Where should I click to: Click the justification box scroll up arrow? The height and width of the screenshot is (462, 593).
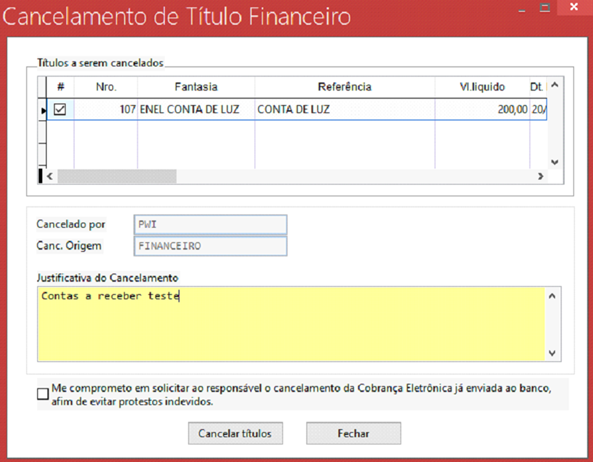point(552,296)
